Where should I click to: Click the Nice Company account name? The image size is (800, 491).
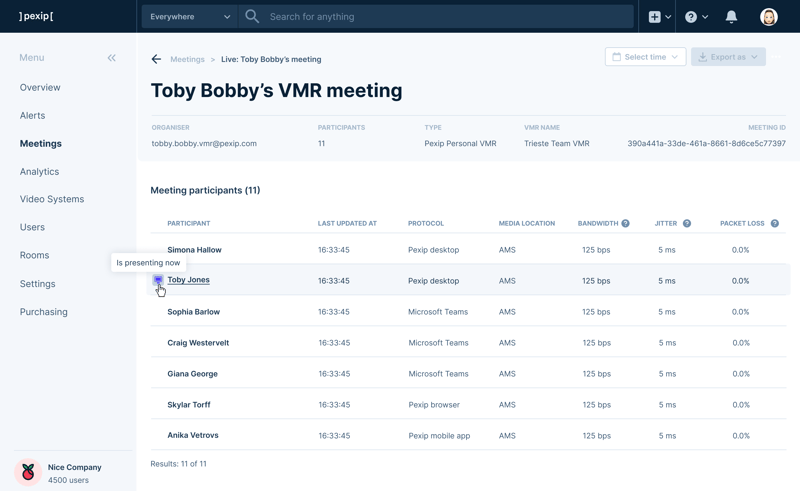(74, 467)
